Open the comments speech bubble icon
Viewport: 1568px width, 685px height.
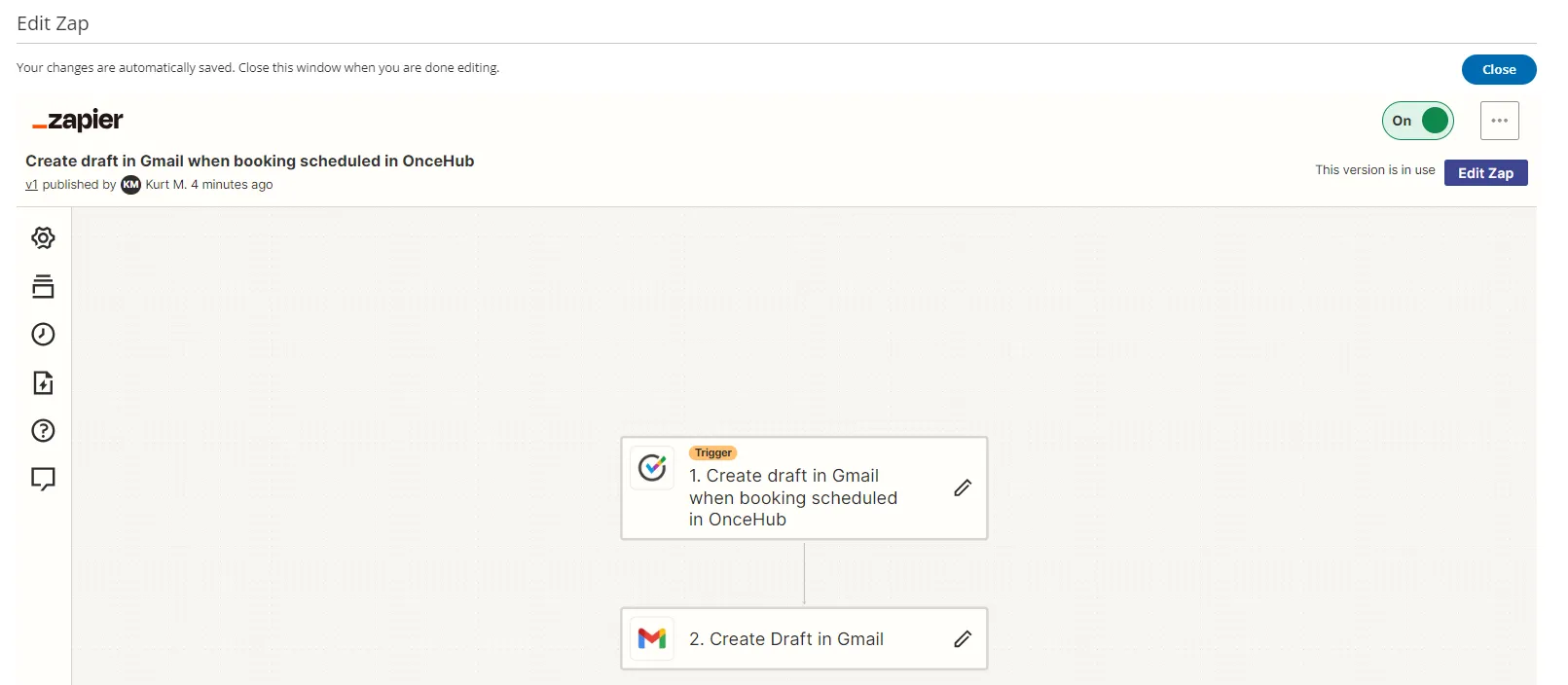[43, 479]
